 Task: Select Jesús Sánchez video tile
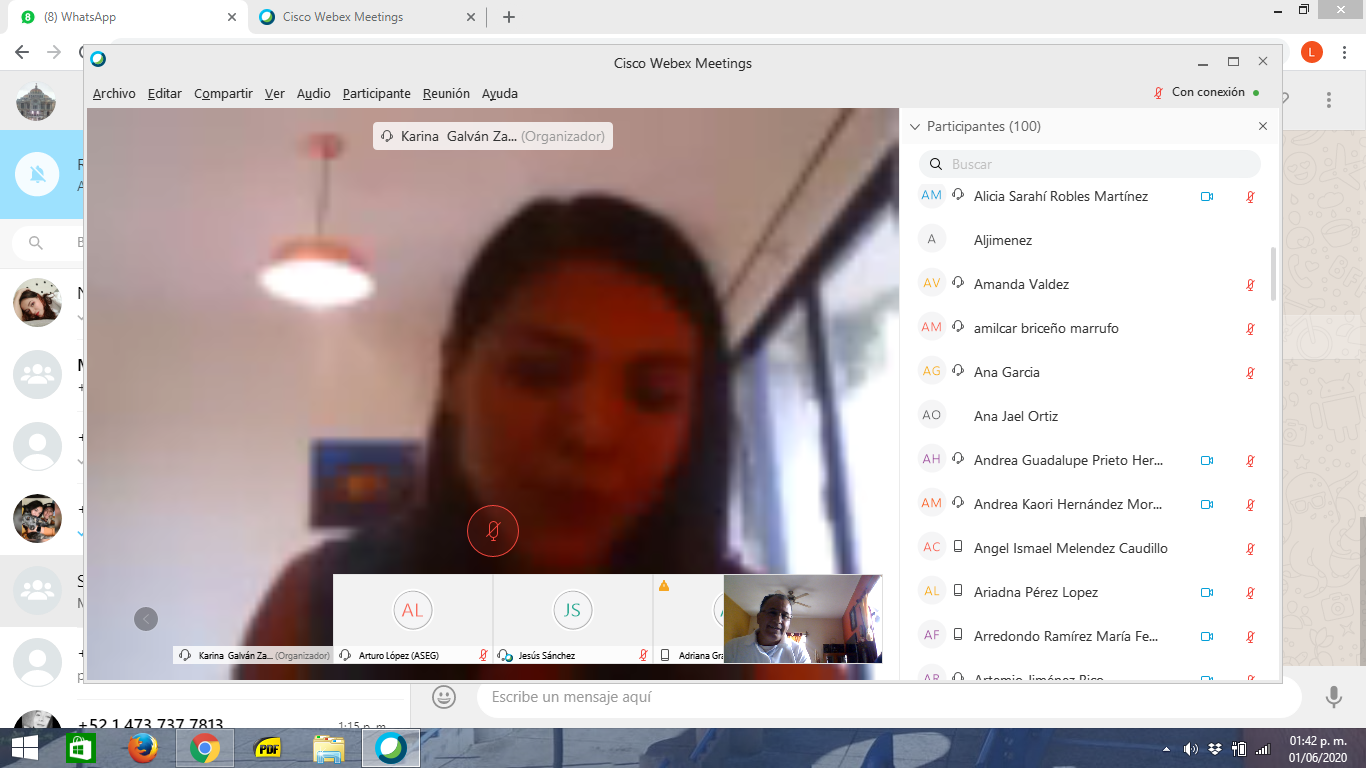pos(573,619)
